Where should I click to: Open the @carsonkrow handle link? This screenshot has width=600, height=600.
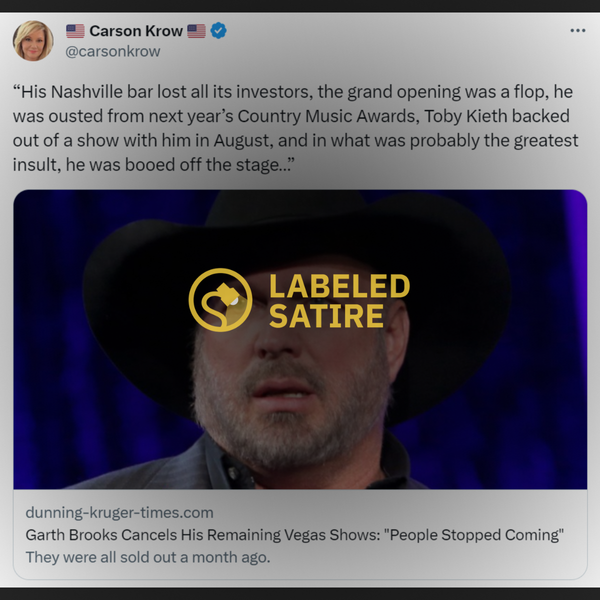(112, 51)
